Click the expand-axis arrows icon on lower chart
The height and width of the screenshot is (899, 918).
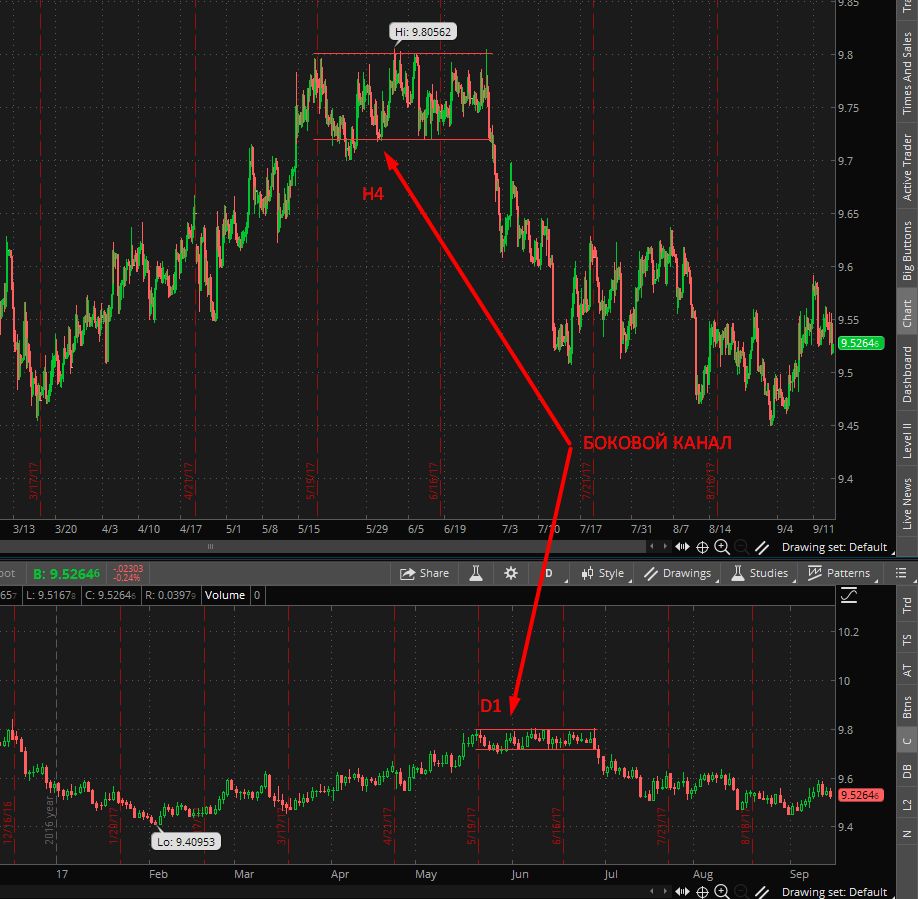point(683,891)
